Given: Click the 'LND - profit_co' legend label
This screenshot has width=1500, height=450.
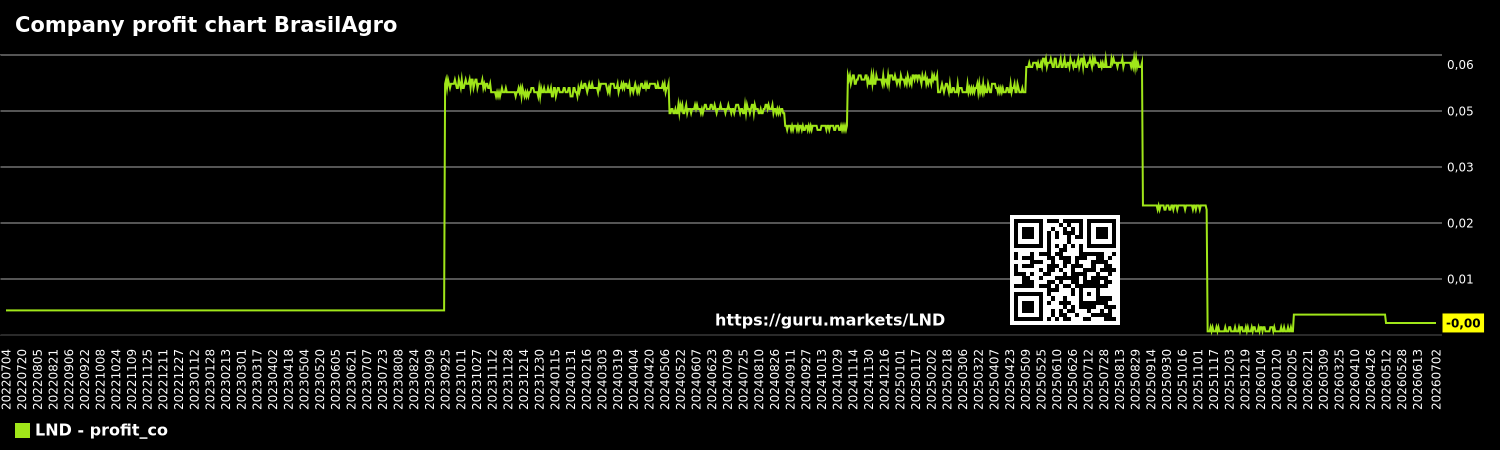Looking at the screenshot, I should point(101,431).
